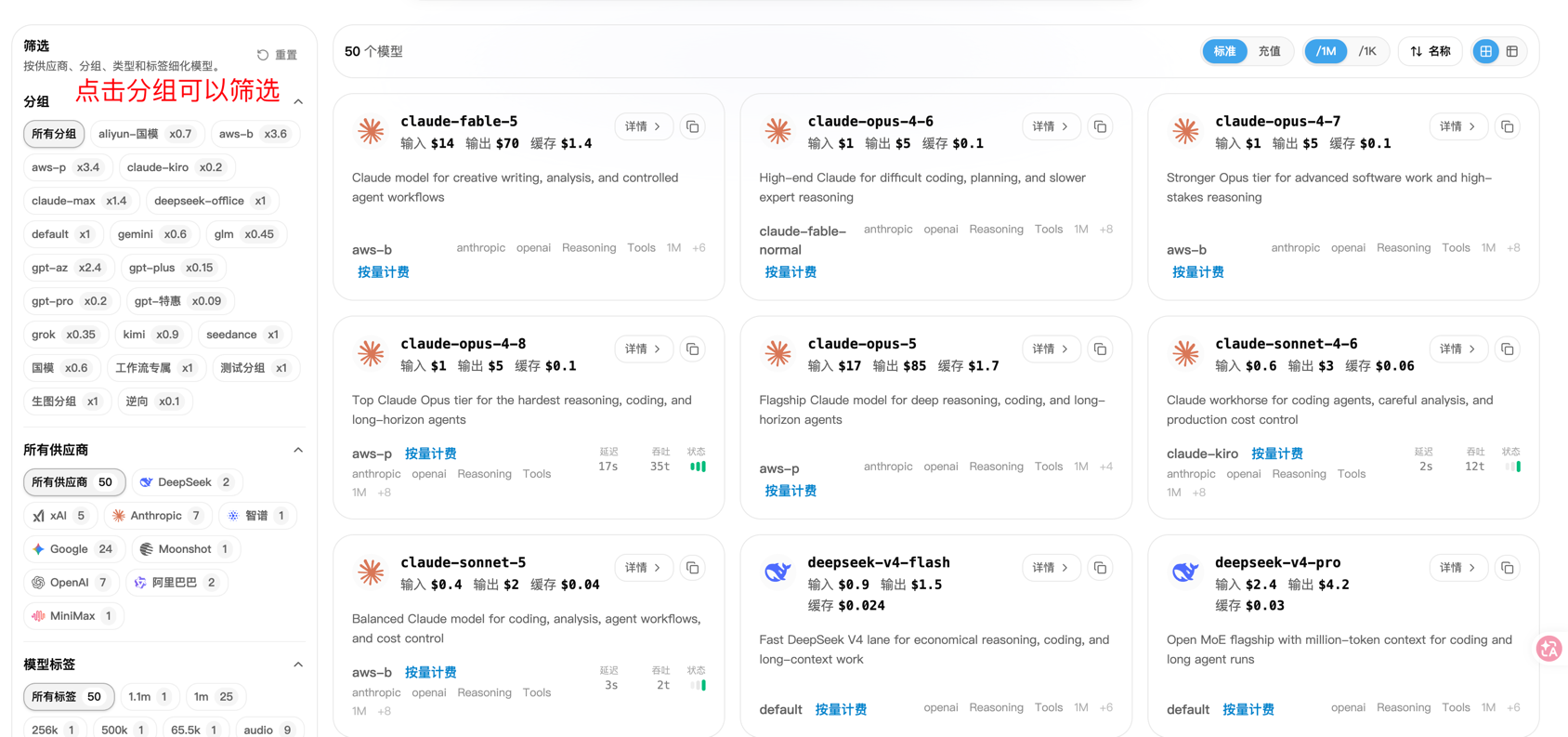Copy the deepseek-v4-flash model name
Image resolution: width=1568 pixels, height=737 pixels.
click(1100, 568)
